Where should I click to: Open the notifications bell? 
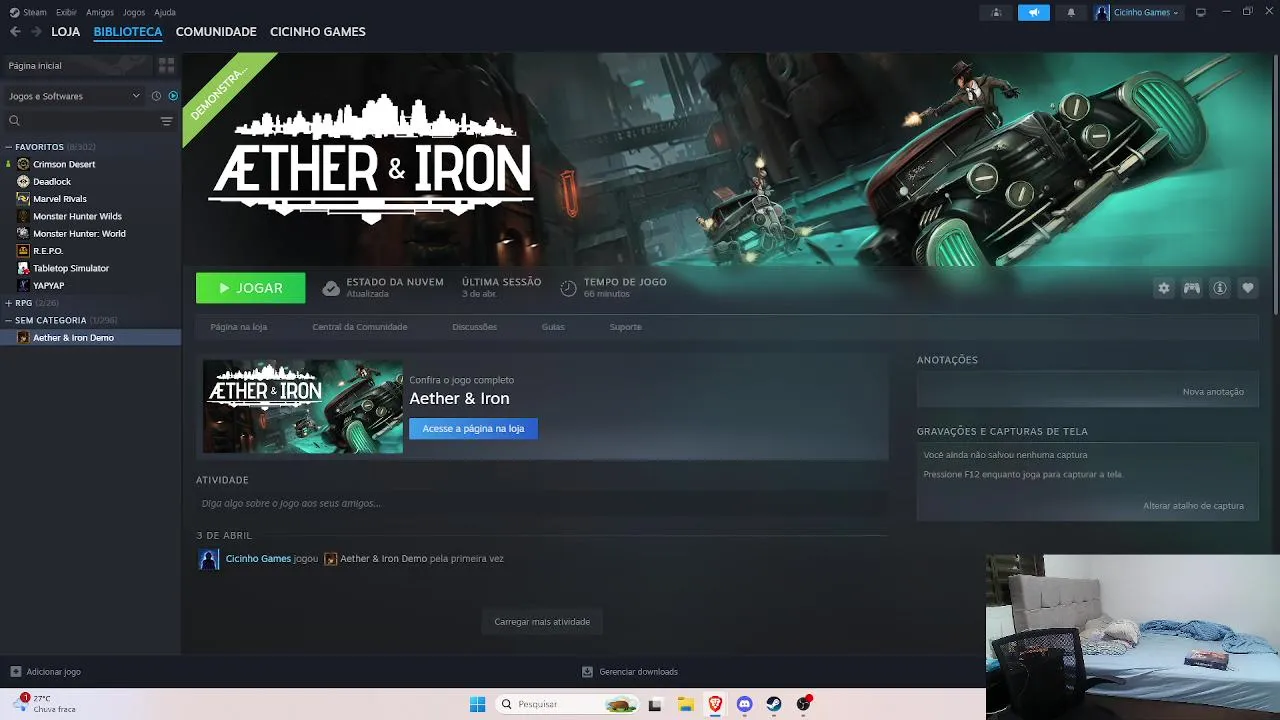(x=1071, y=13)
